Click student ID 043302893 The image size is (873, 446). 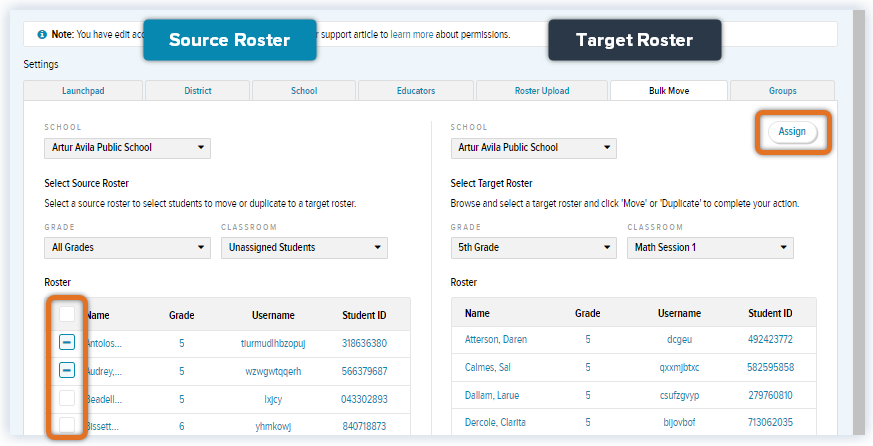pos(364,399)
